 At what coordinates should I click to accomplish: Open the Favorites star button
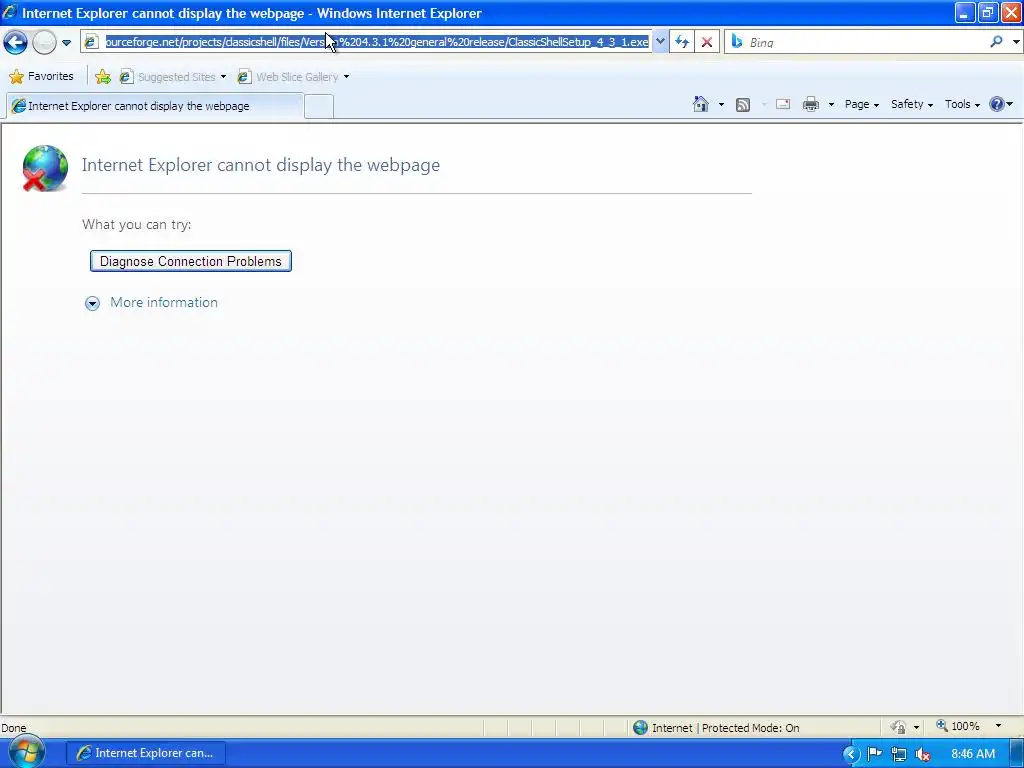click(41, 76)
